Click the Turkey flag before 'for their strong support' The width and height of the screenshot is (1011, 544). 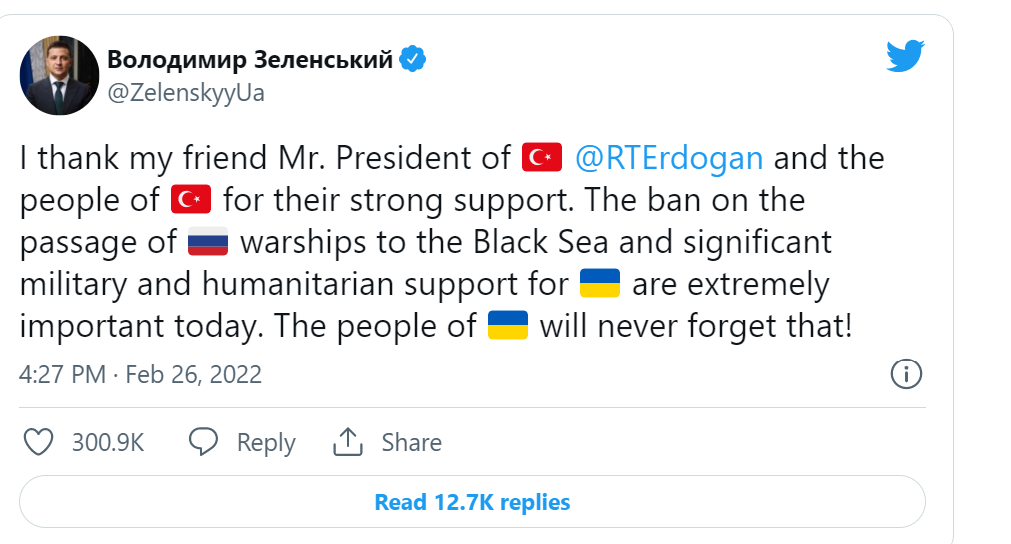191,200
